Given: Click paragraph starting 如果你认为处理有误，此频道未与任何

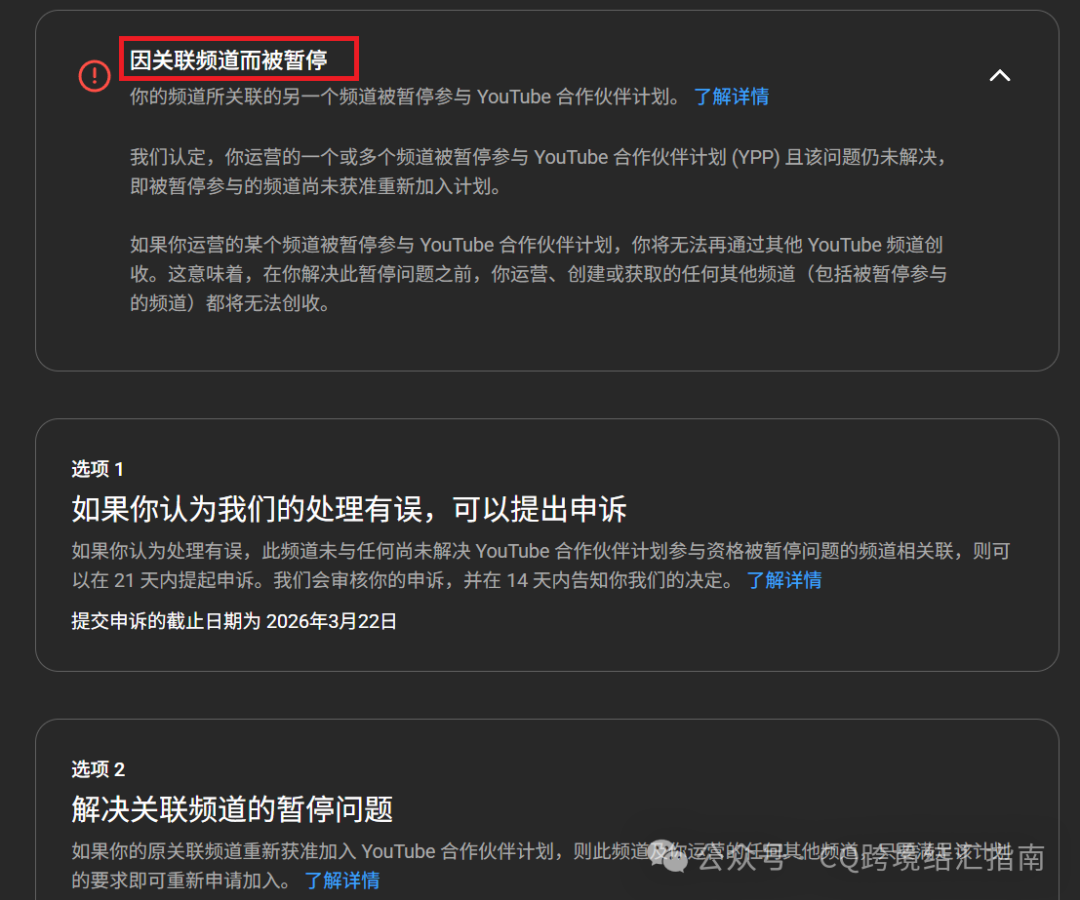Looking at the screenshot, I should tap(541, 566).
